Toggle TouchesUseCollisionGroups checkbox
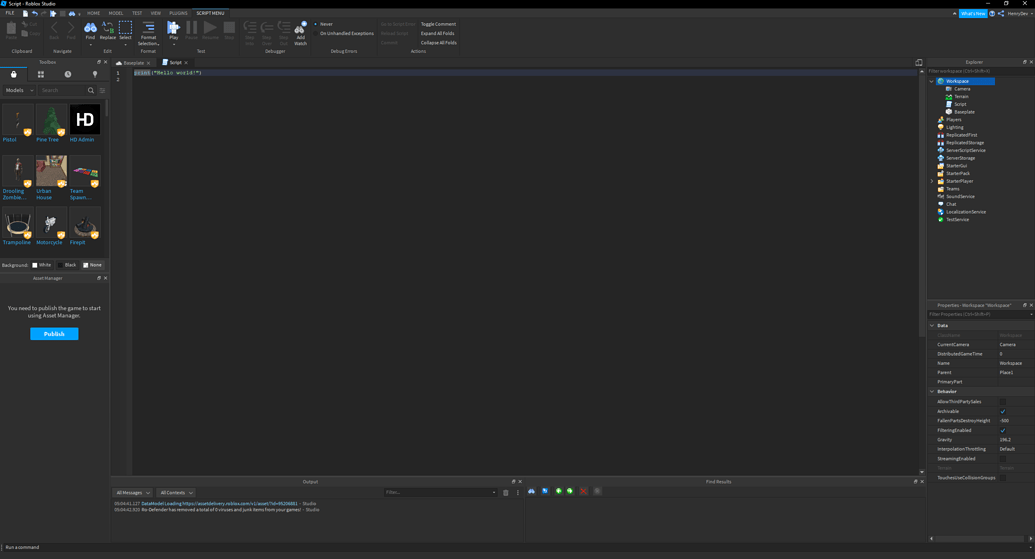The image size is (1035, 559). pos(1003,478)
